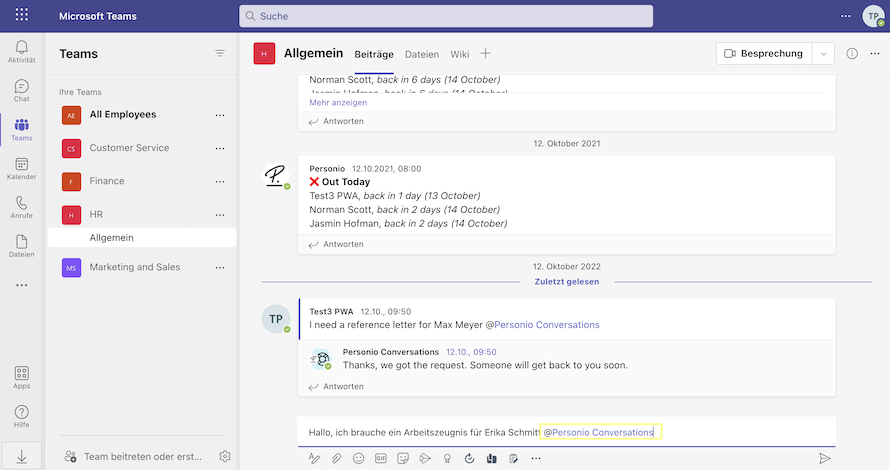Viewport: 890px width, 470px height.
Task: Expand the message with Mehr anzeigen
Action: point(338,102)
